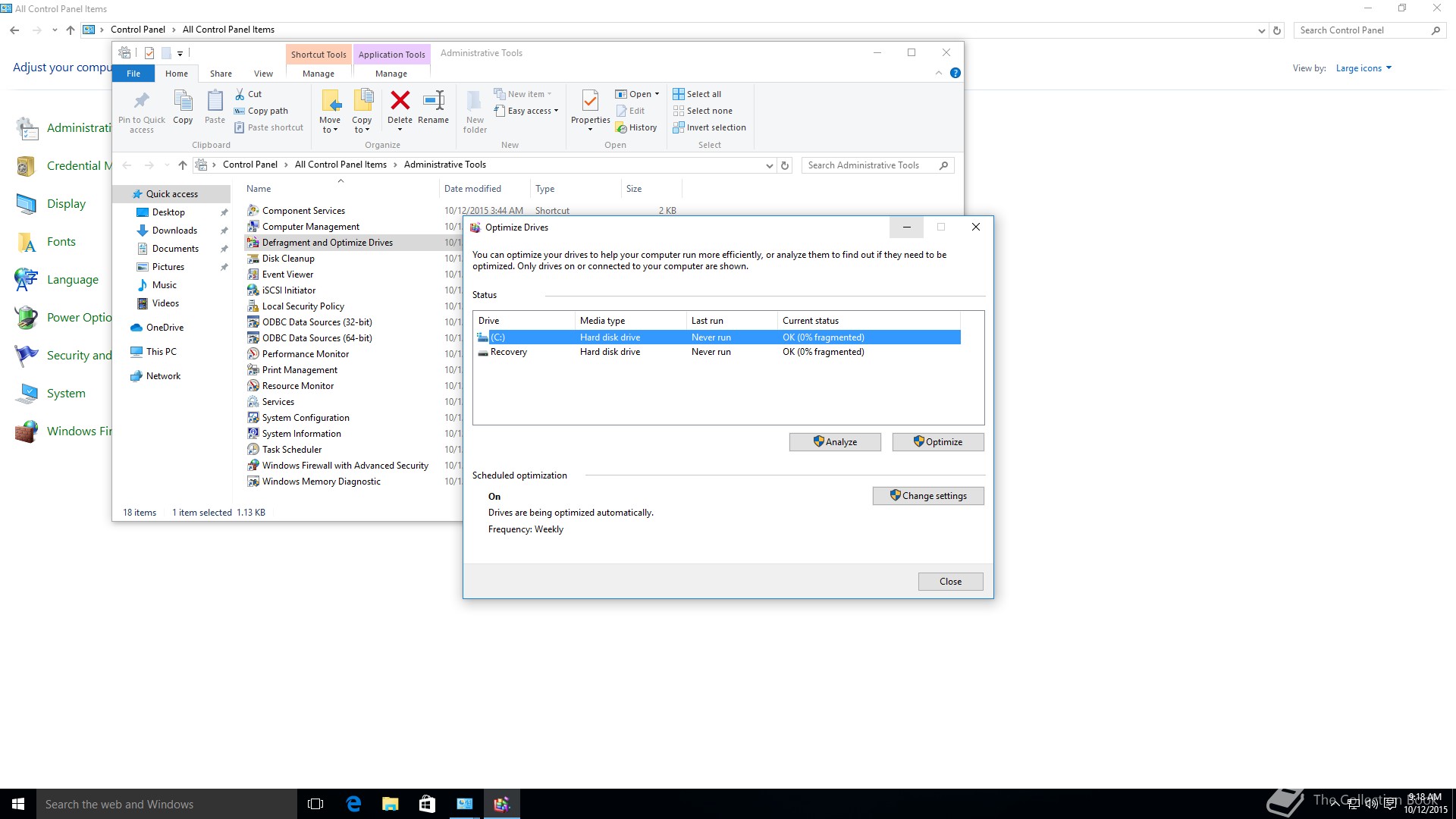
Task: Switch to the Share tab
Action: [221, 74]
